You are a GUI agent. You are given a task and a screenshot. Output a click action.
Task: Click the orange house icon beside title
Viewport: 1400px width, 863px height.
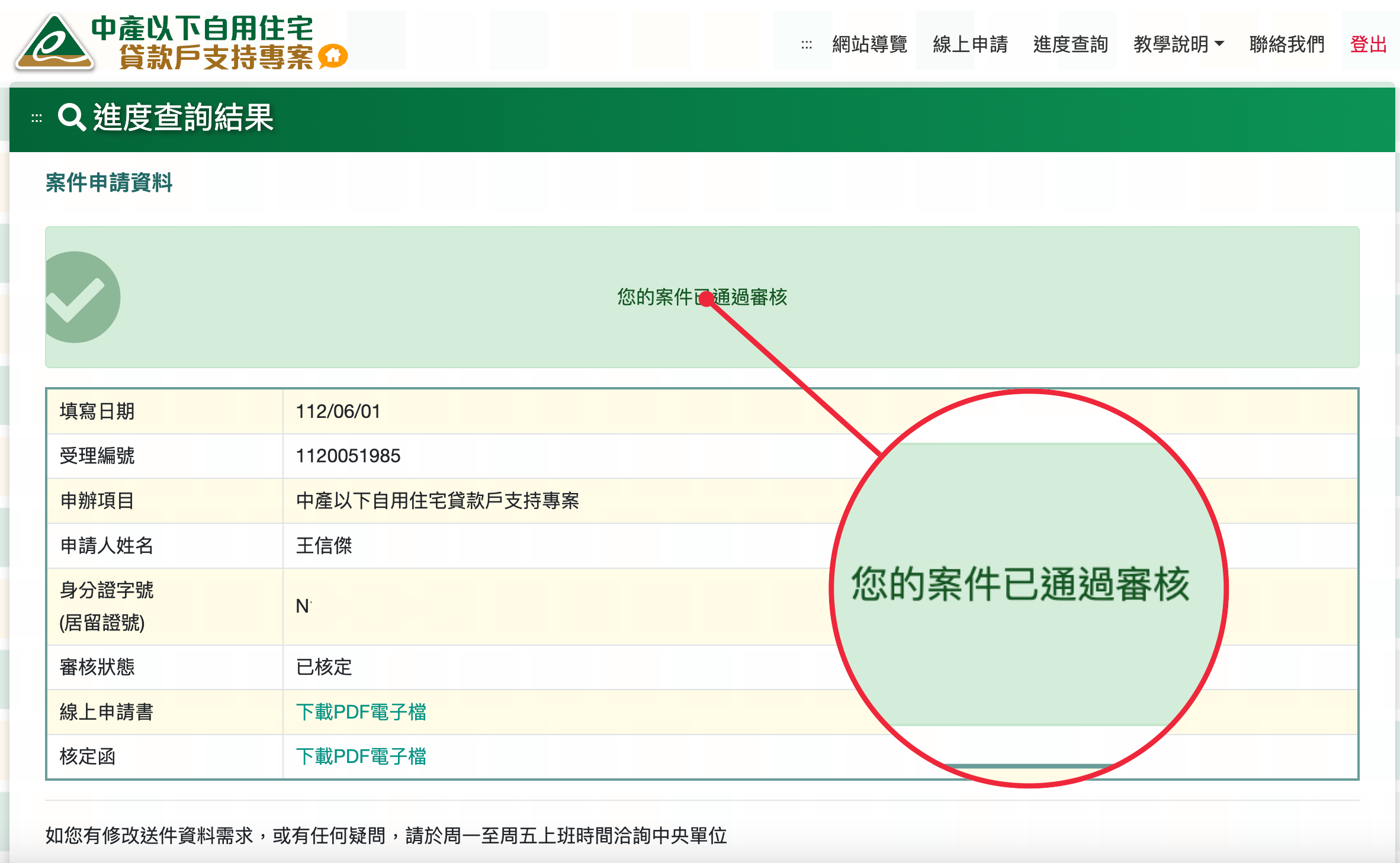point(333,56)
